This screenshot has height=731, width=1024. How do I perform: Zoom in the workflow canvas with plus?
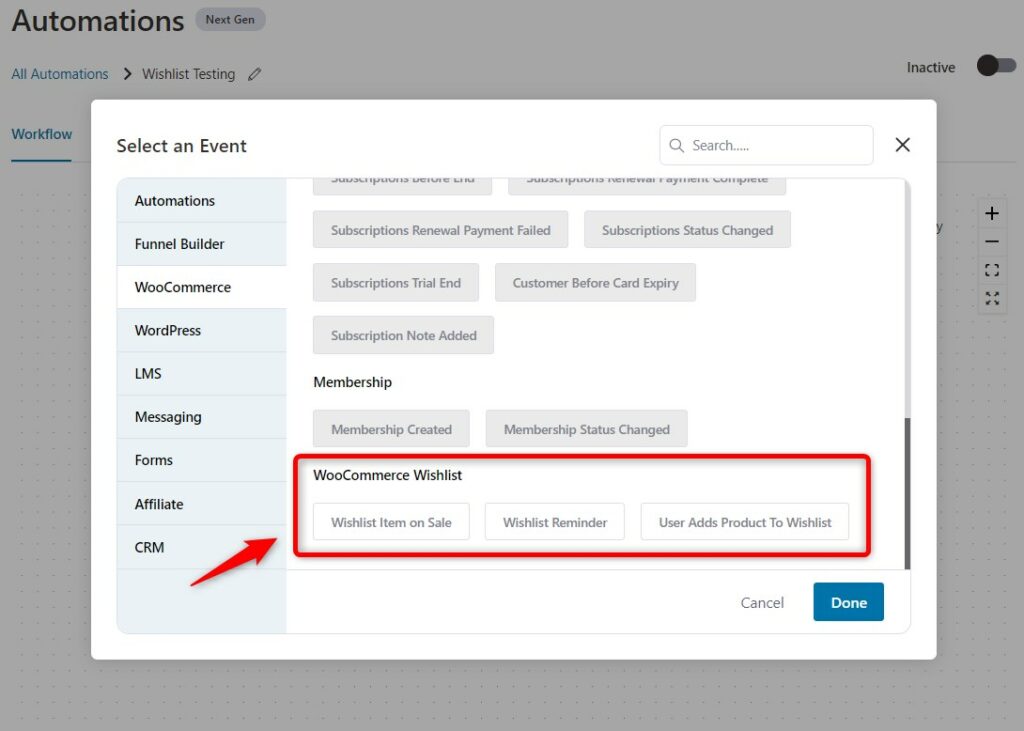[992, 214]
